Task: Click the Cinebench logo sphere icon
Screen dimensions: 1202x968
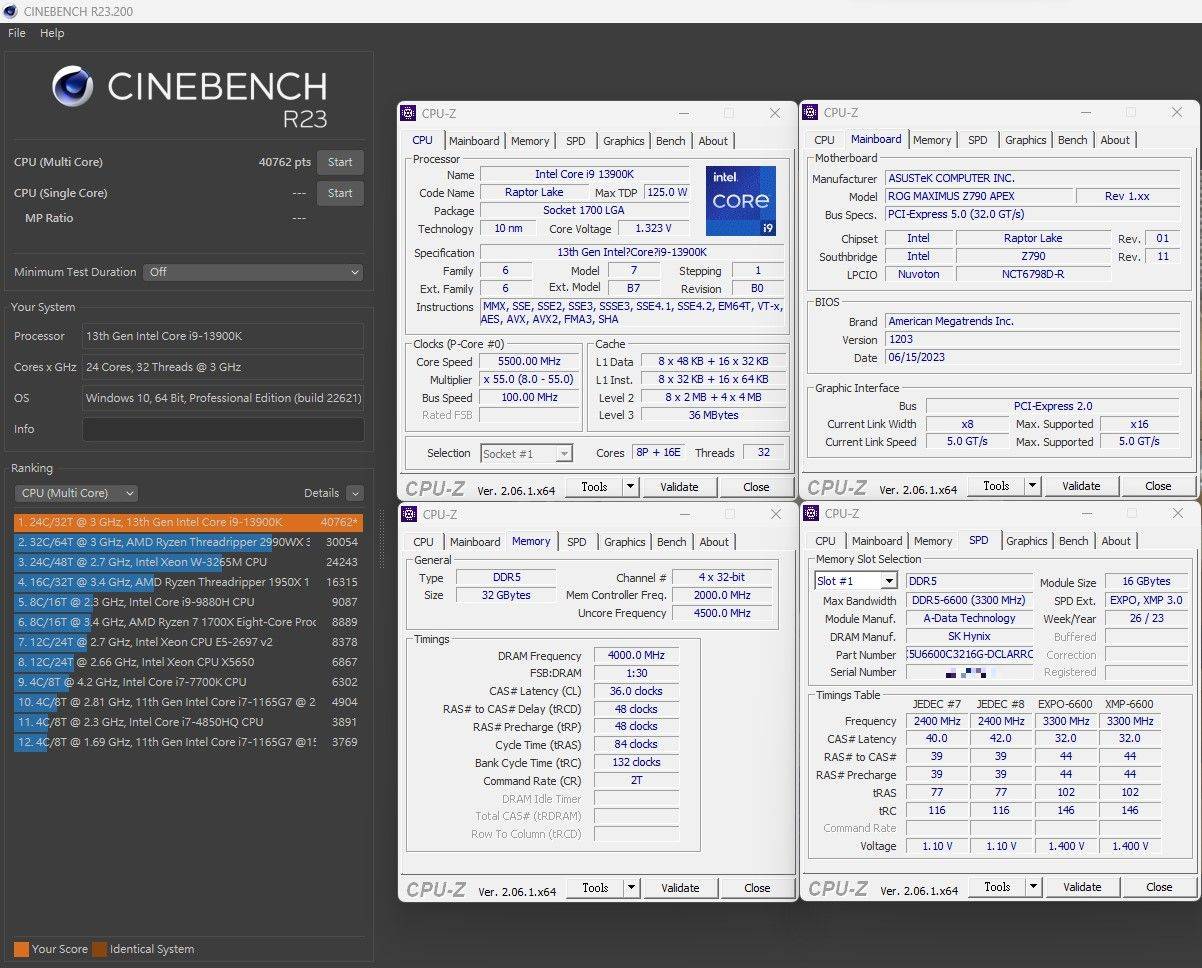Action: click(73, 87)
